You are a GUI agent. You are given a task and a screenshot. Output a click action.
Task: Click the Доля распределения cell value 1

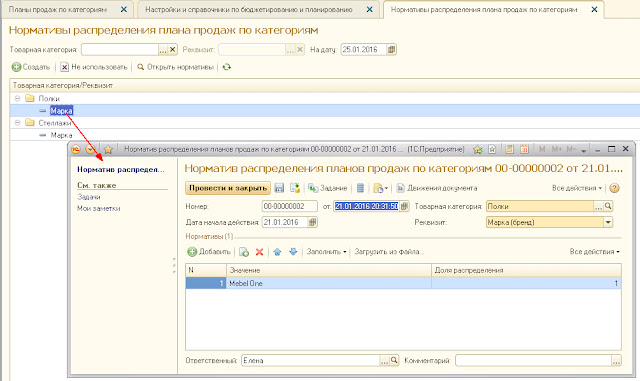tap(526, 283)
